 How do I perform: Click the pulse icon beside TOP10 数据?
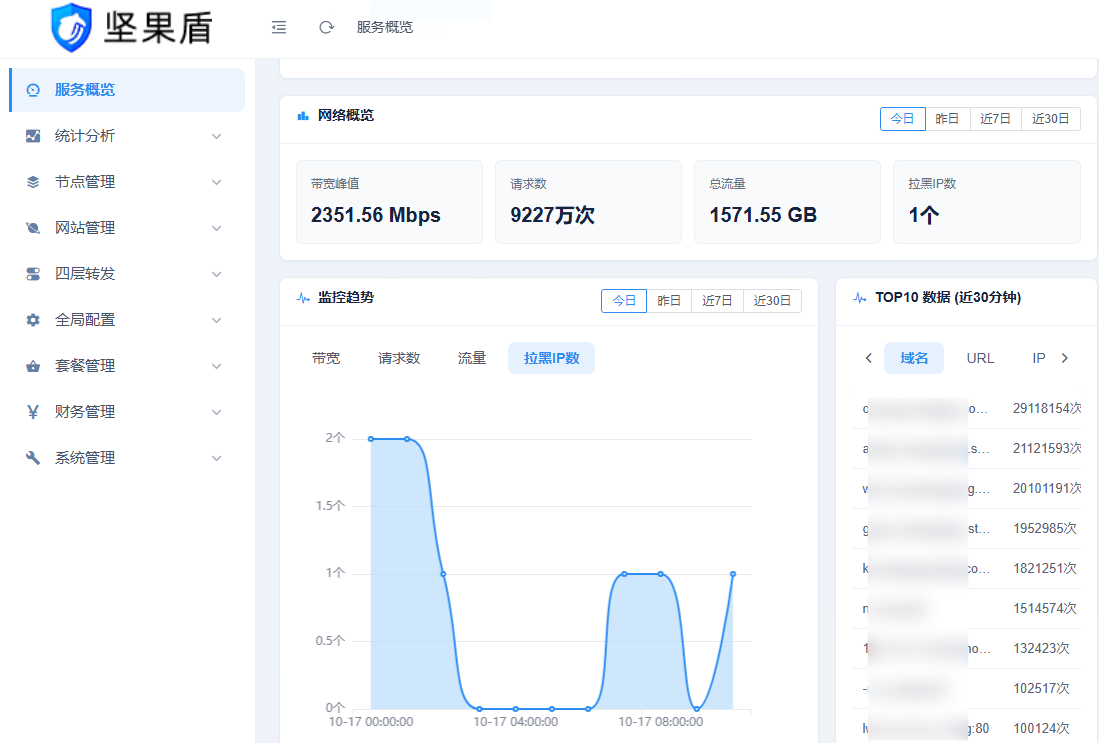(x=860, y=298)
